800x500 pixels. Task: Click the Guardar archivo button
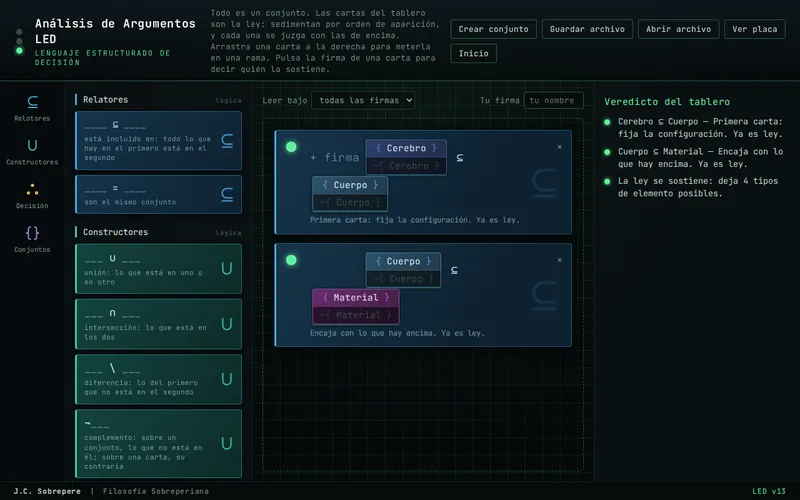point(587,29)
